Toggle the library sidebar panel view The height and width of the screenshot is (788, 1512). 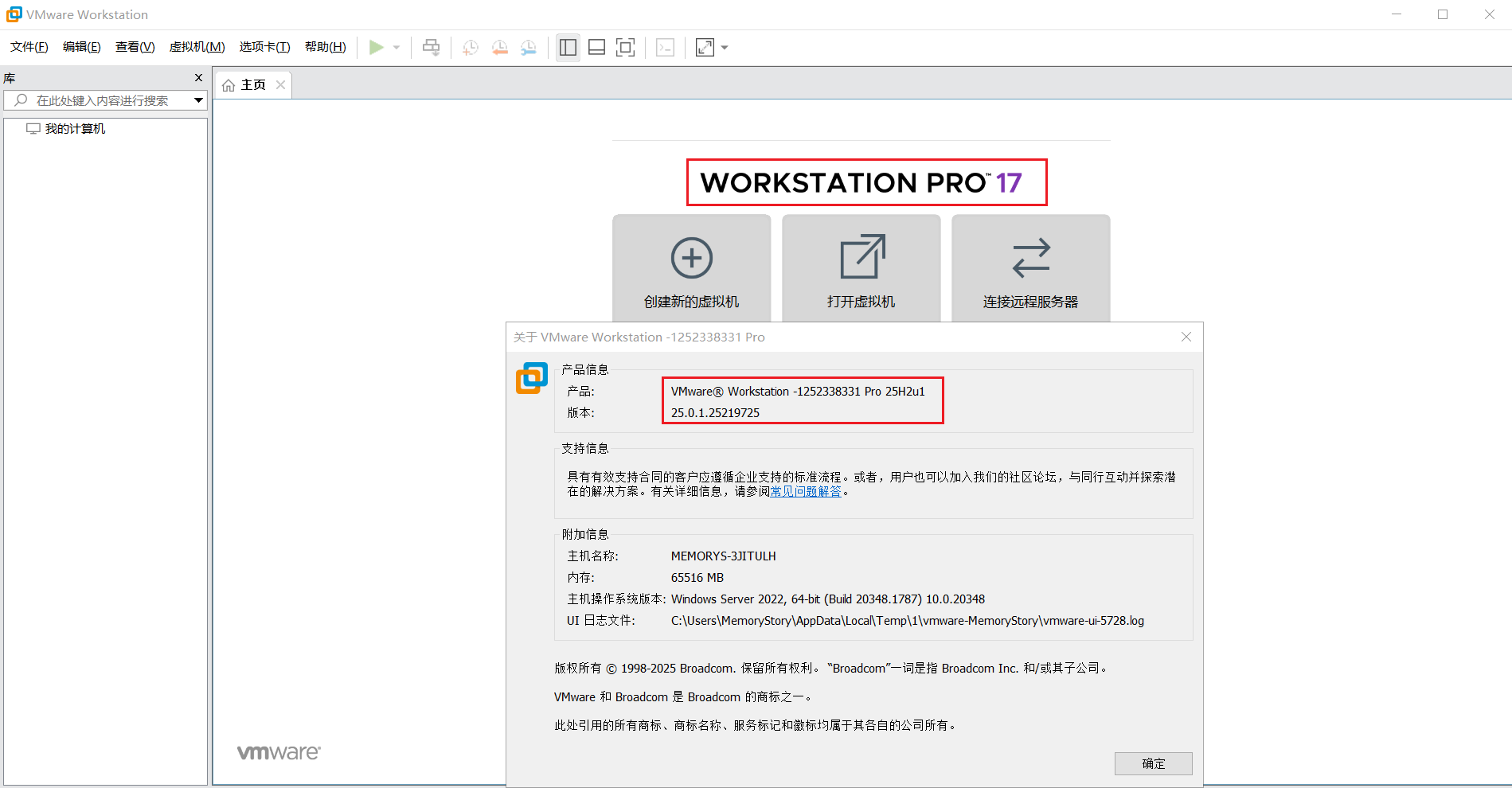[x=568, y=48]
